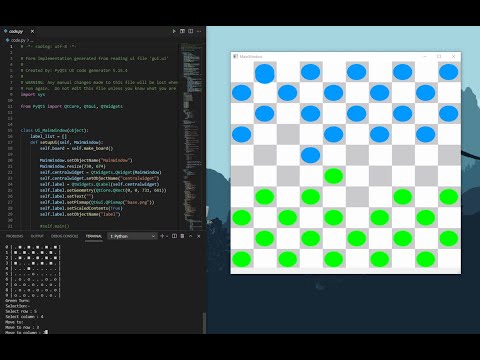Open the editor's more actions ellipsis
This screenshot has height=360, width=480.
(199, 31)
